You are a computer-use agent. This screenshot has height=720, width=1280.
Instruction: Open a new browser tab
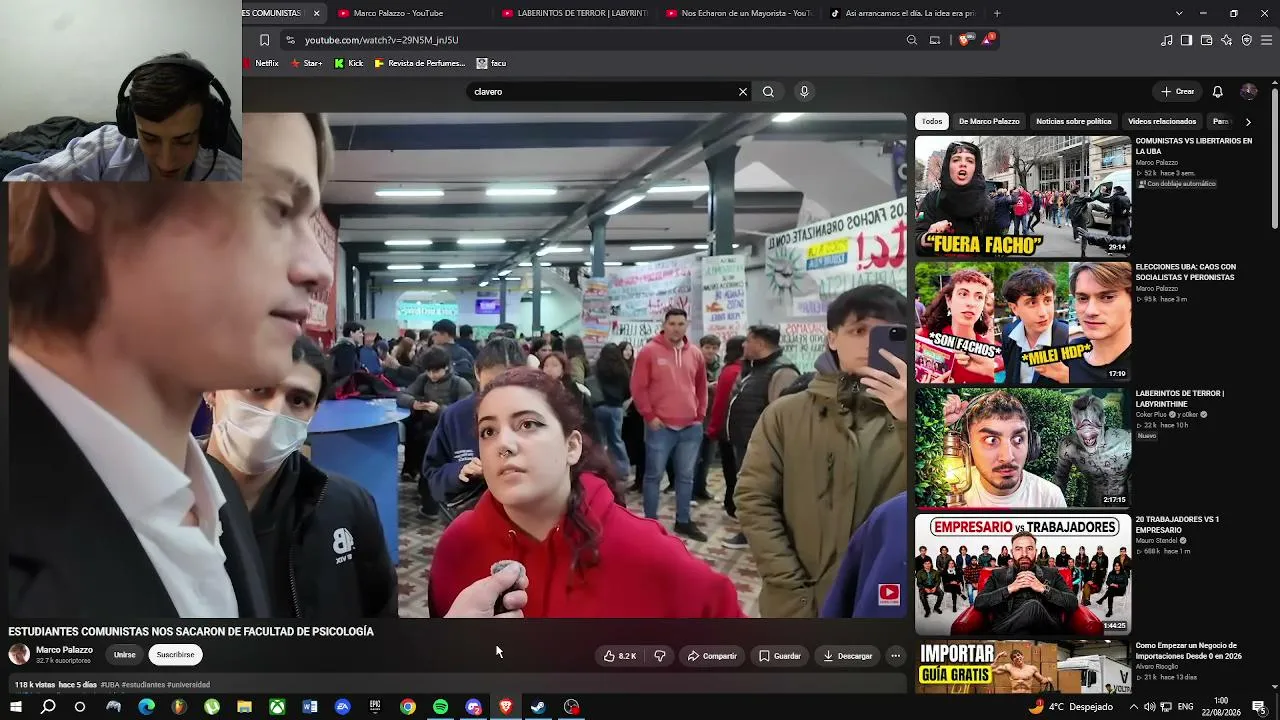coord(997,13)
